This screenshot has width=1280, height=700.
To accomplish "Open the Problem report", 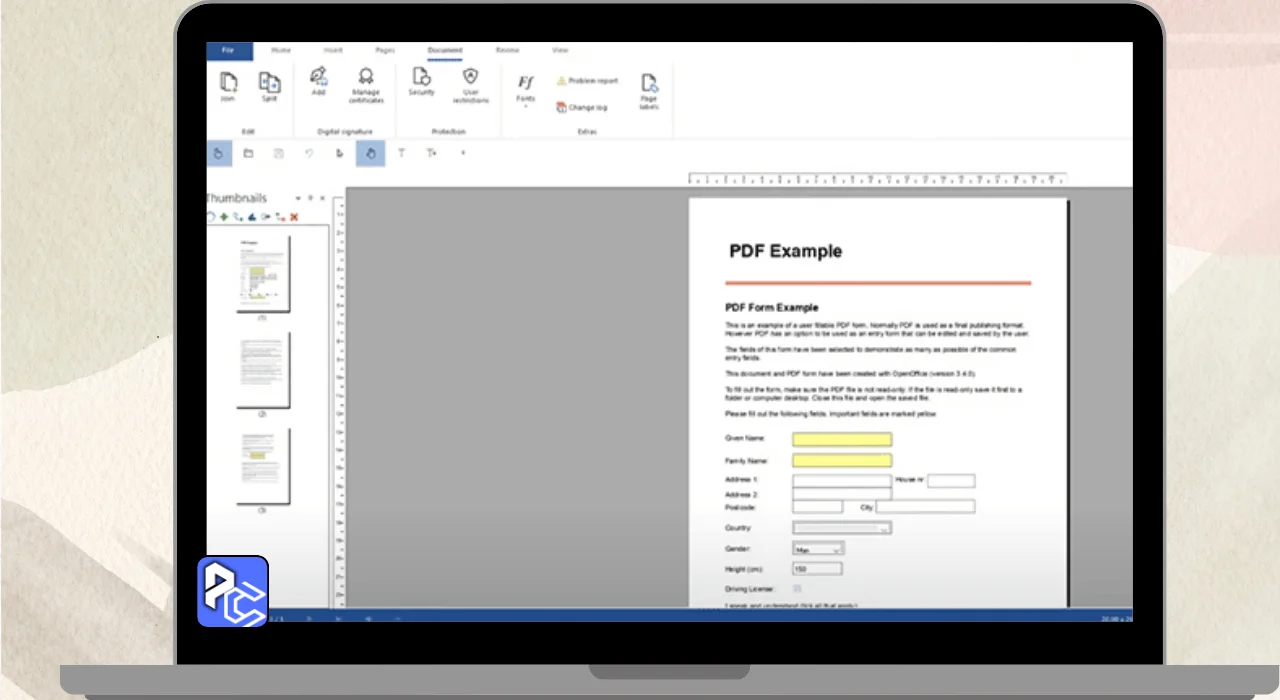I will (x=588, y=81).
